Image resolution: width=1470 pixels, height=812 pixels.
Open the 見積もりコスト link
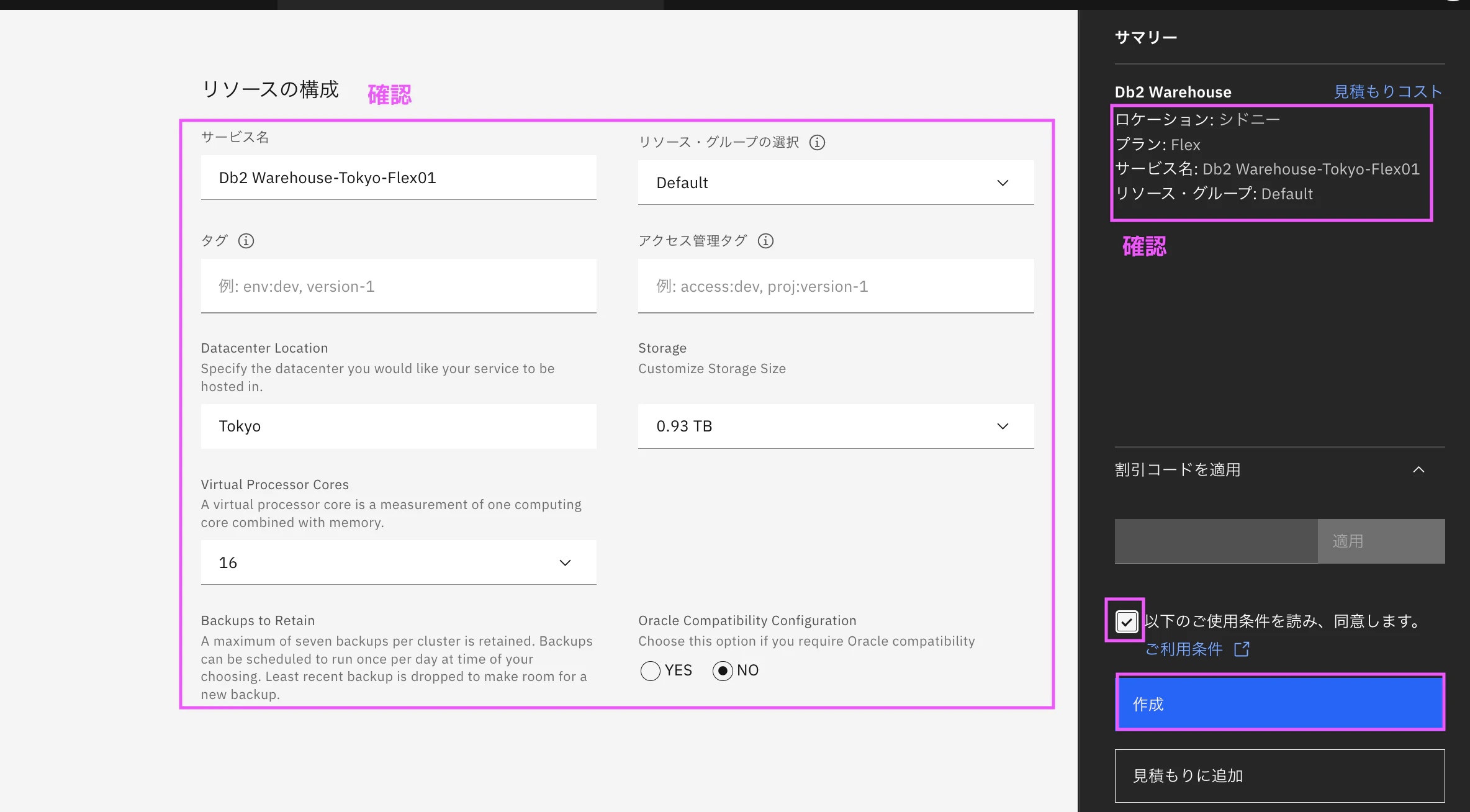click(x=1387, y=92)
